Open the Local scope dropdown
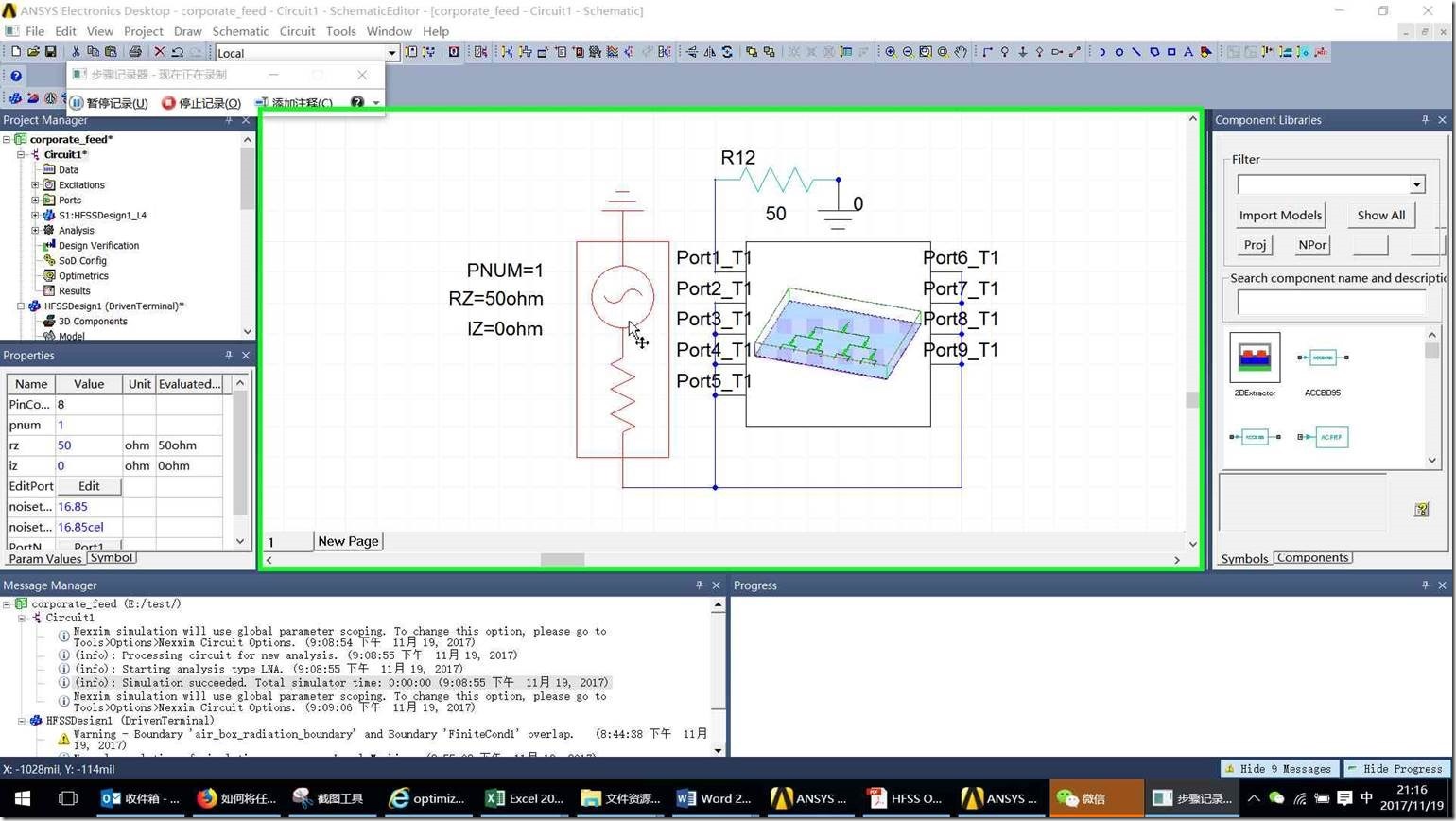 coord(392,53)
